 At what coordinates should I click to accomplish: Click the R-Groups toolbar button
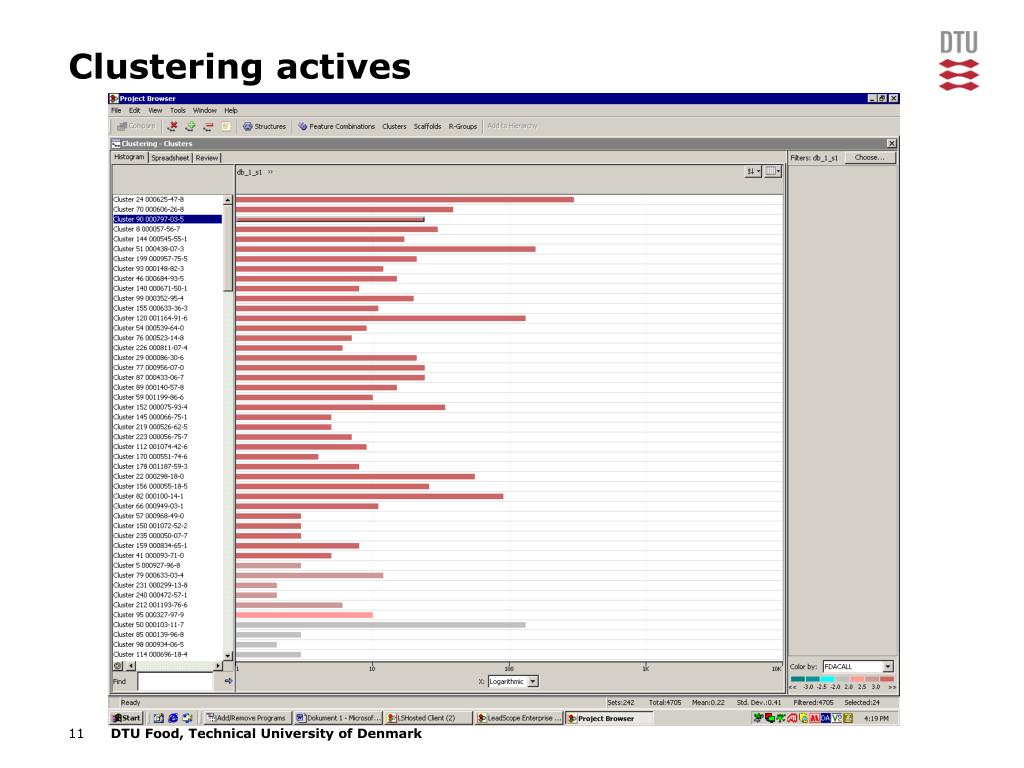coord(462,126)
